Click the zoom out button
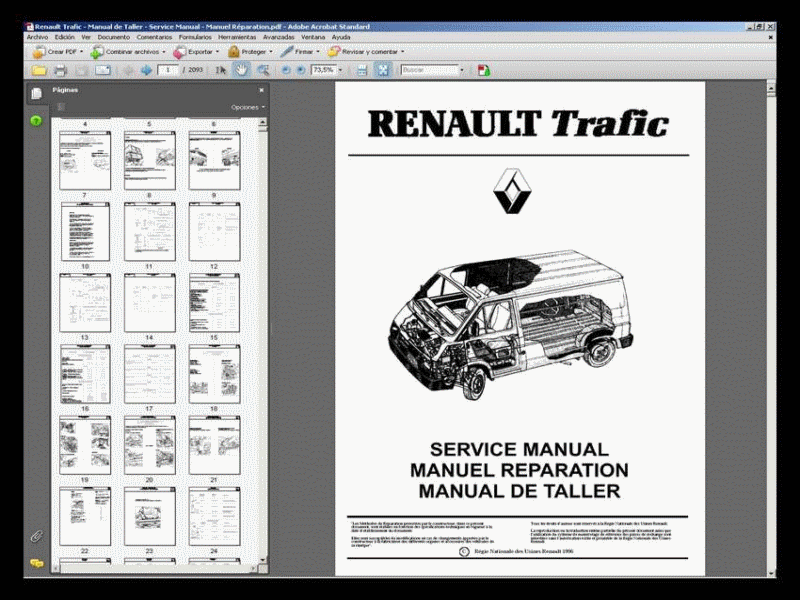This screenshot has width=800, height=600. [x=286, y=70]
